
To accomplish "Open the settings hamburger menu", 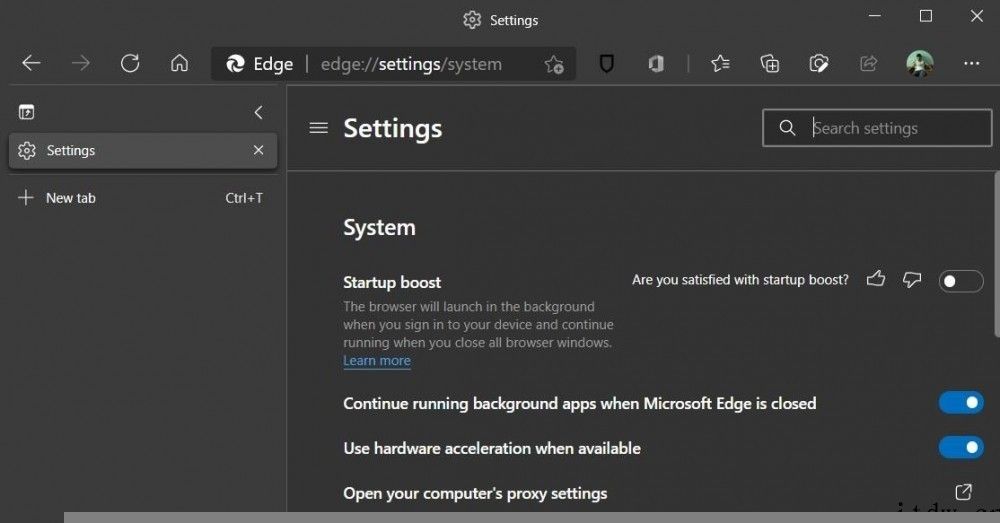I will [x=318, y=128].
